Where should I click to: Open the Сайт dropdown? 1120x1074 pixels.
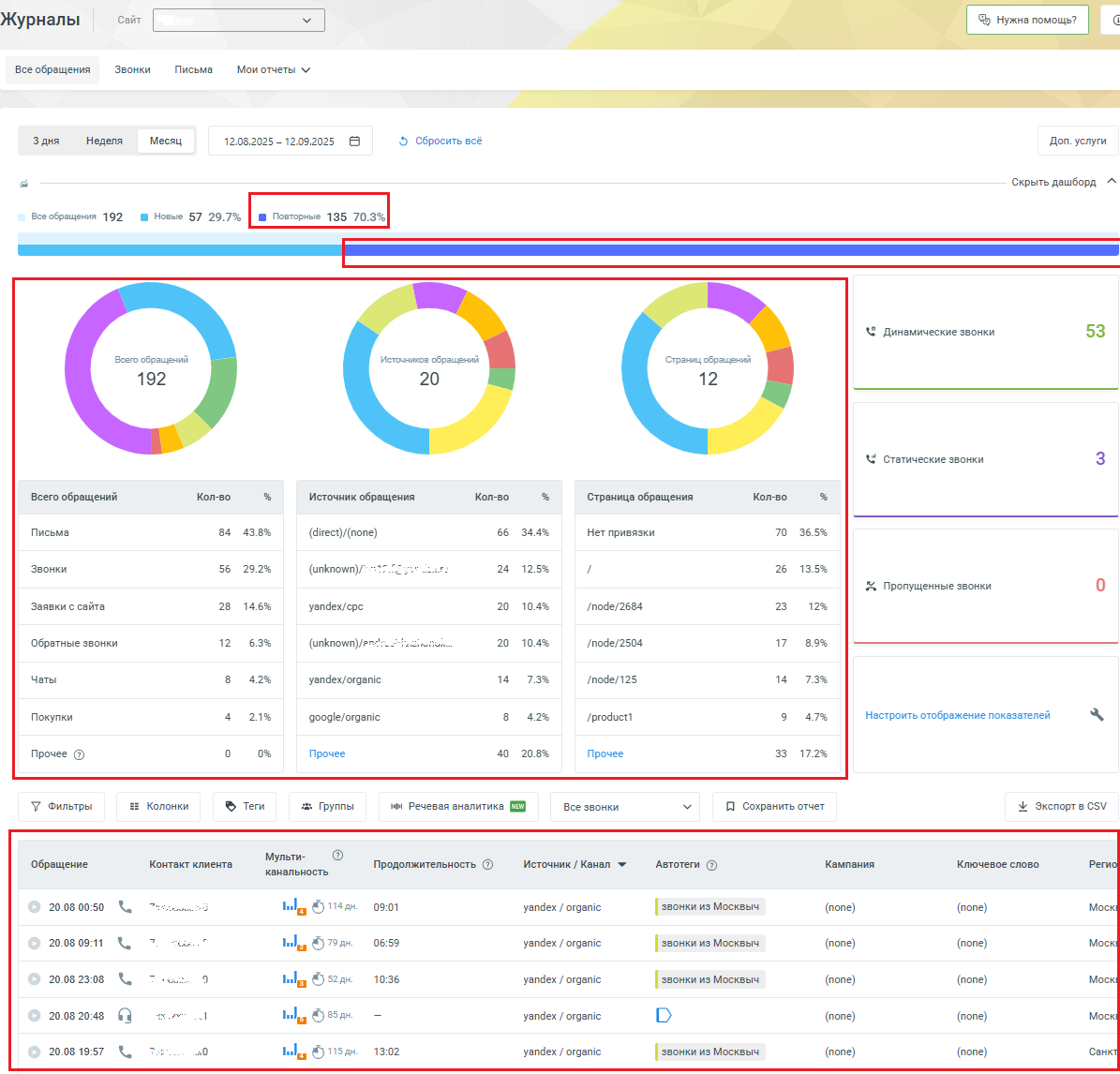[x=239, y=20]
